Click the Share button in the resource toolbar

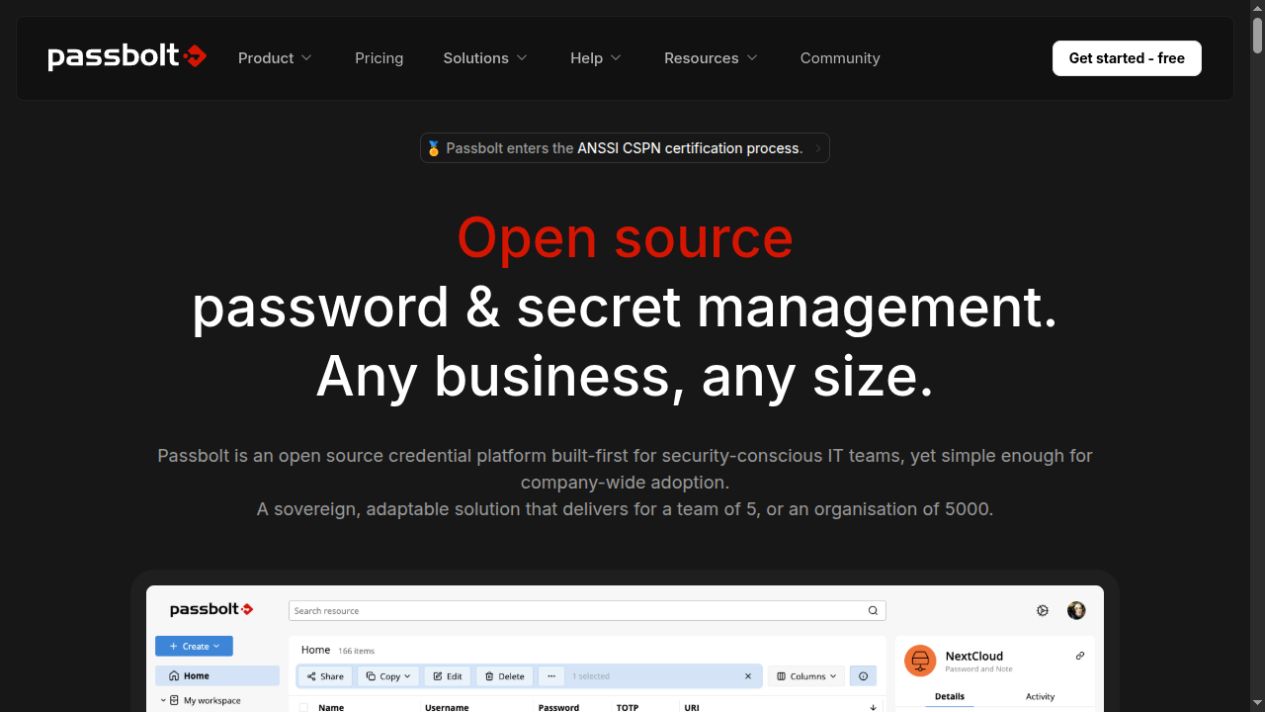coord(325,676)
